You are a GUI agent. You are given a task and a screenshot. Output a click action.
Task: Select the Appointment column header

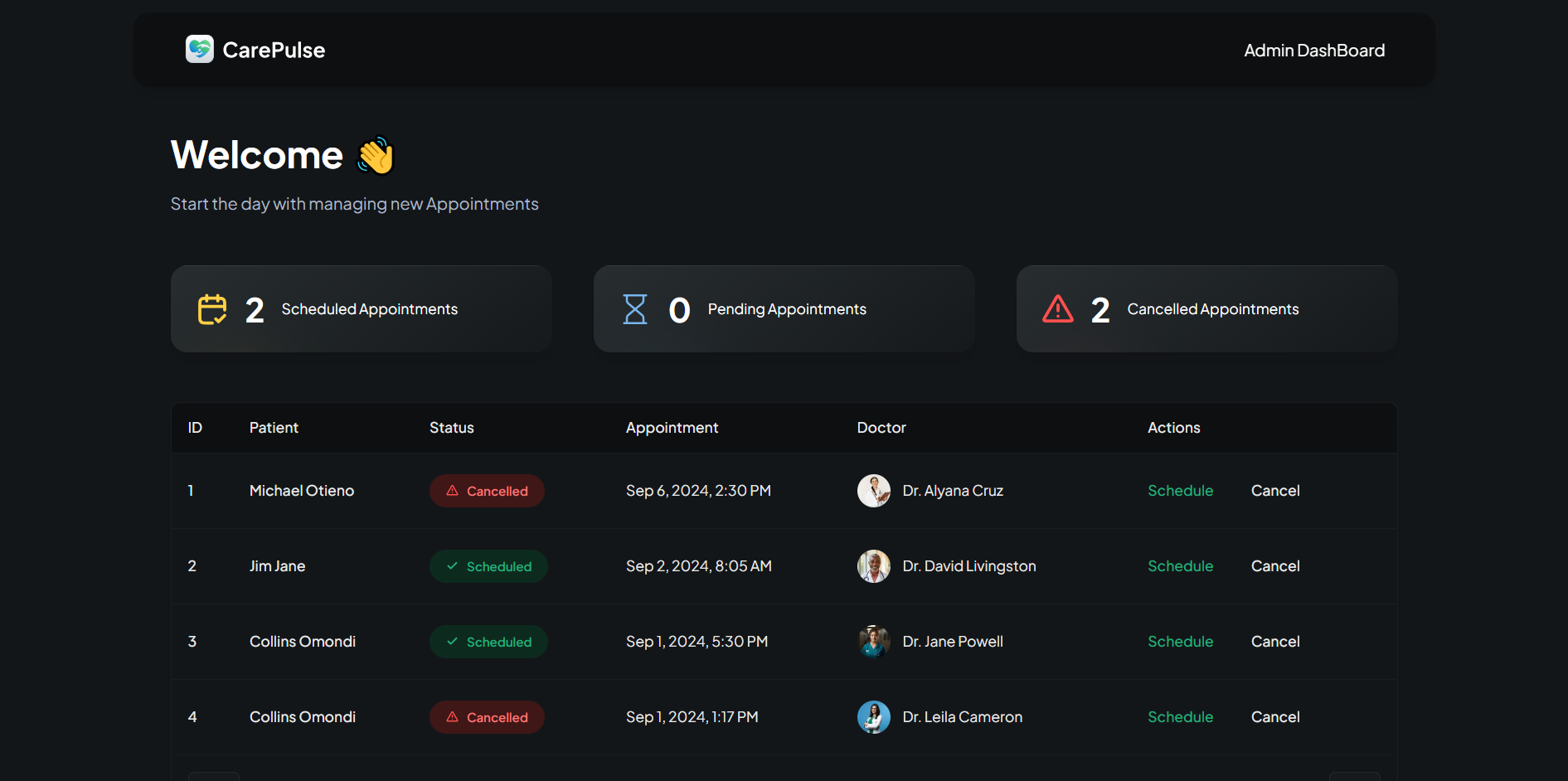(x=672, y=428)
